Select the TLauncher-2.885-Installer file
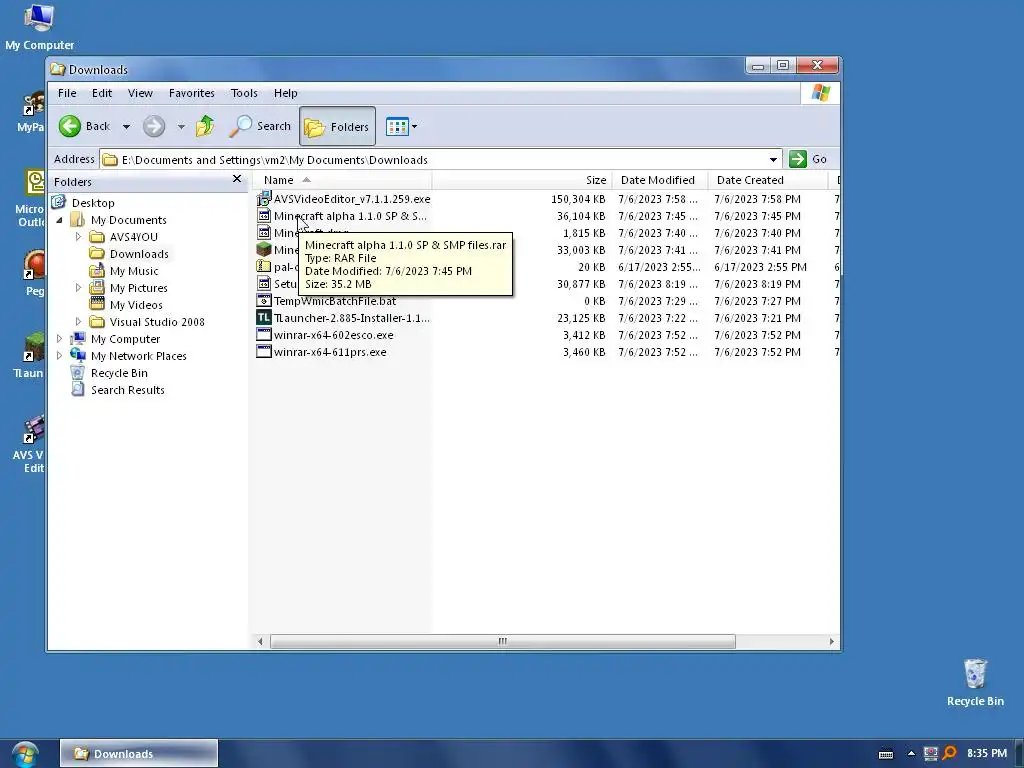Image resolution: width=1024 pixels, height=768 pixels. pos(352,318)
